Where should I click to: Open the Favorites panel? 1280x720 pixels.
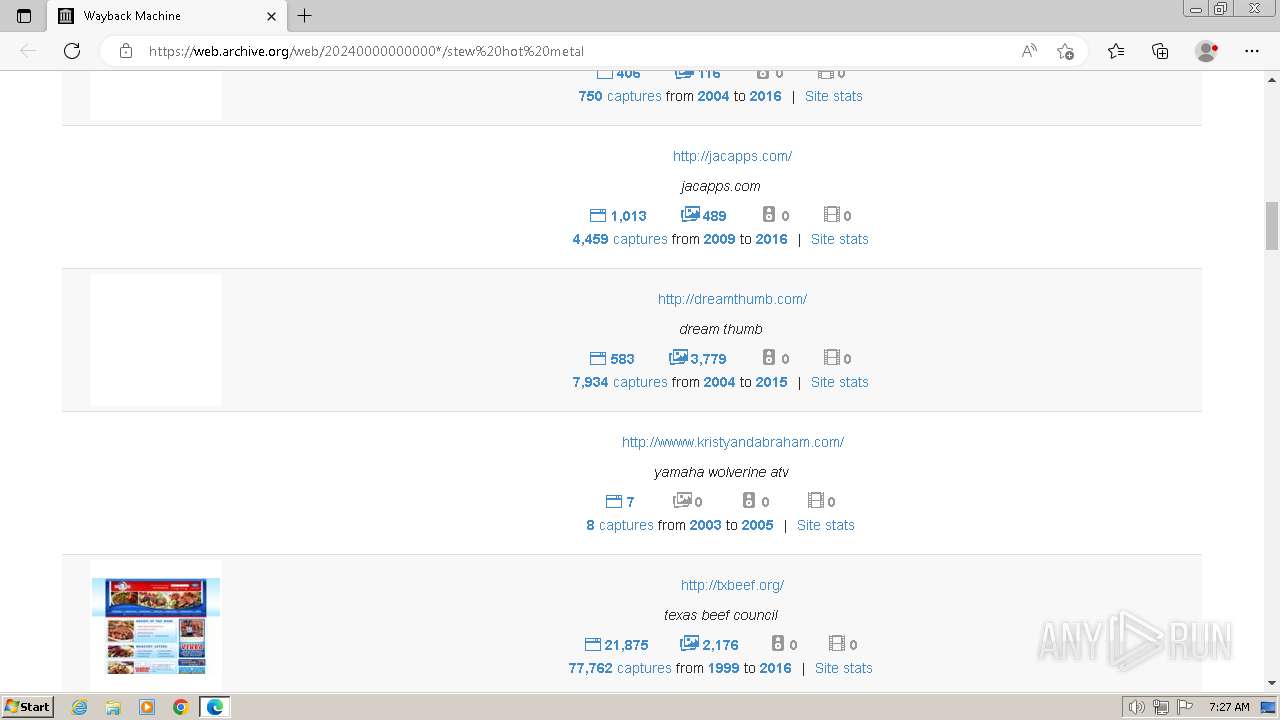1116,51
